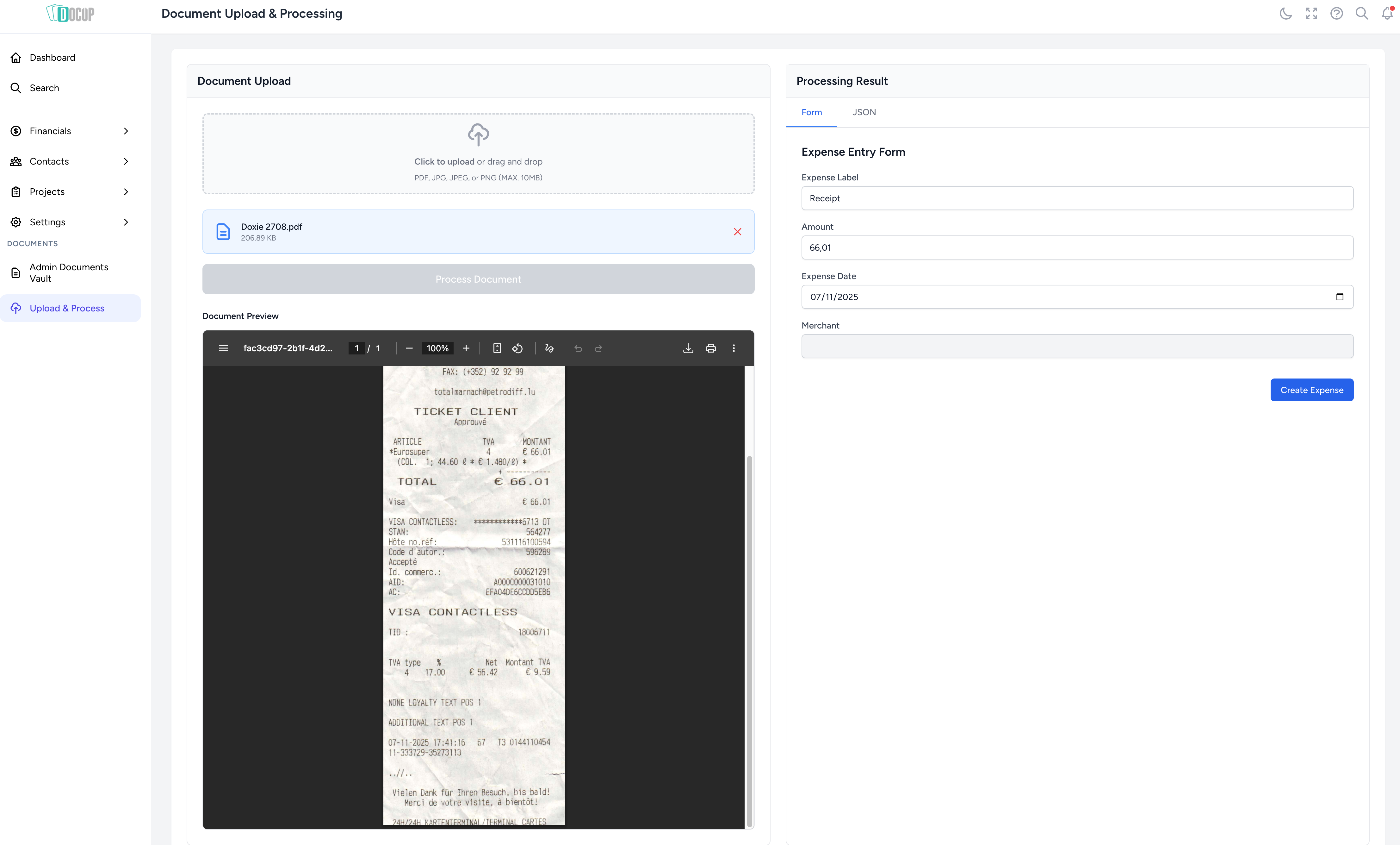This screenshot has width=1400, height=845.
Task: Zoom in with the plus icon
Action: [466, 348]
